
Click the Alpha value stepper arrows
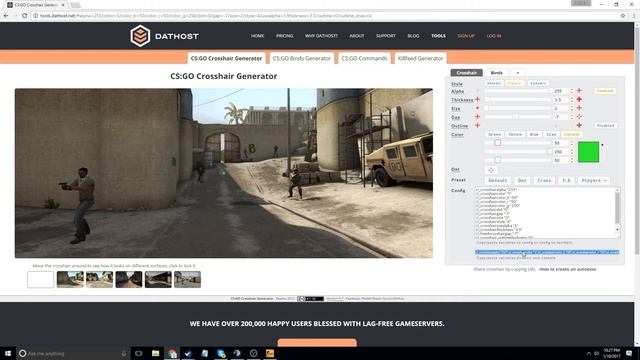coord(572,91)
